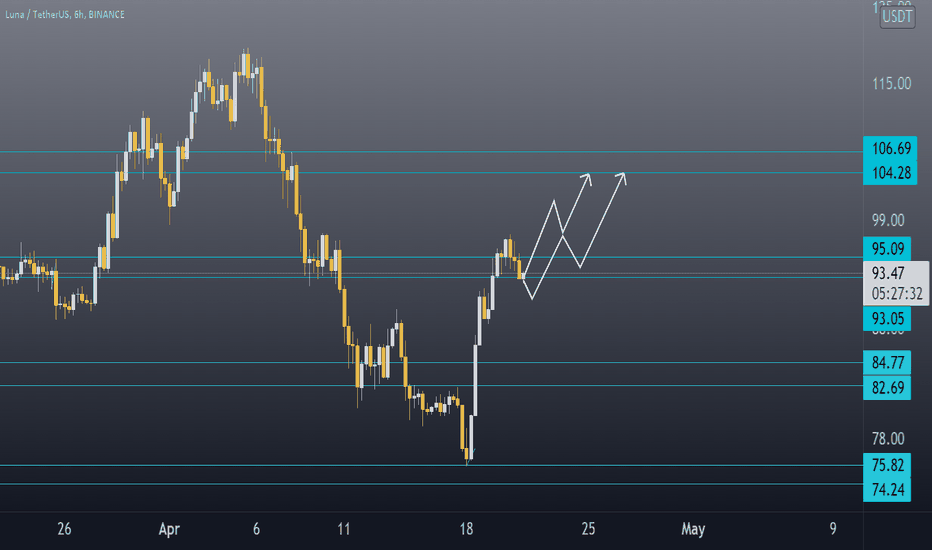This screenshot has height=550, width=932.
Task: Click the USDT currency button
Action: (897, 16)
